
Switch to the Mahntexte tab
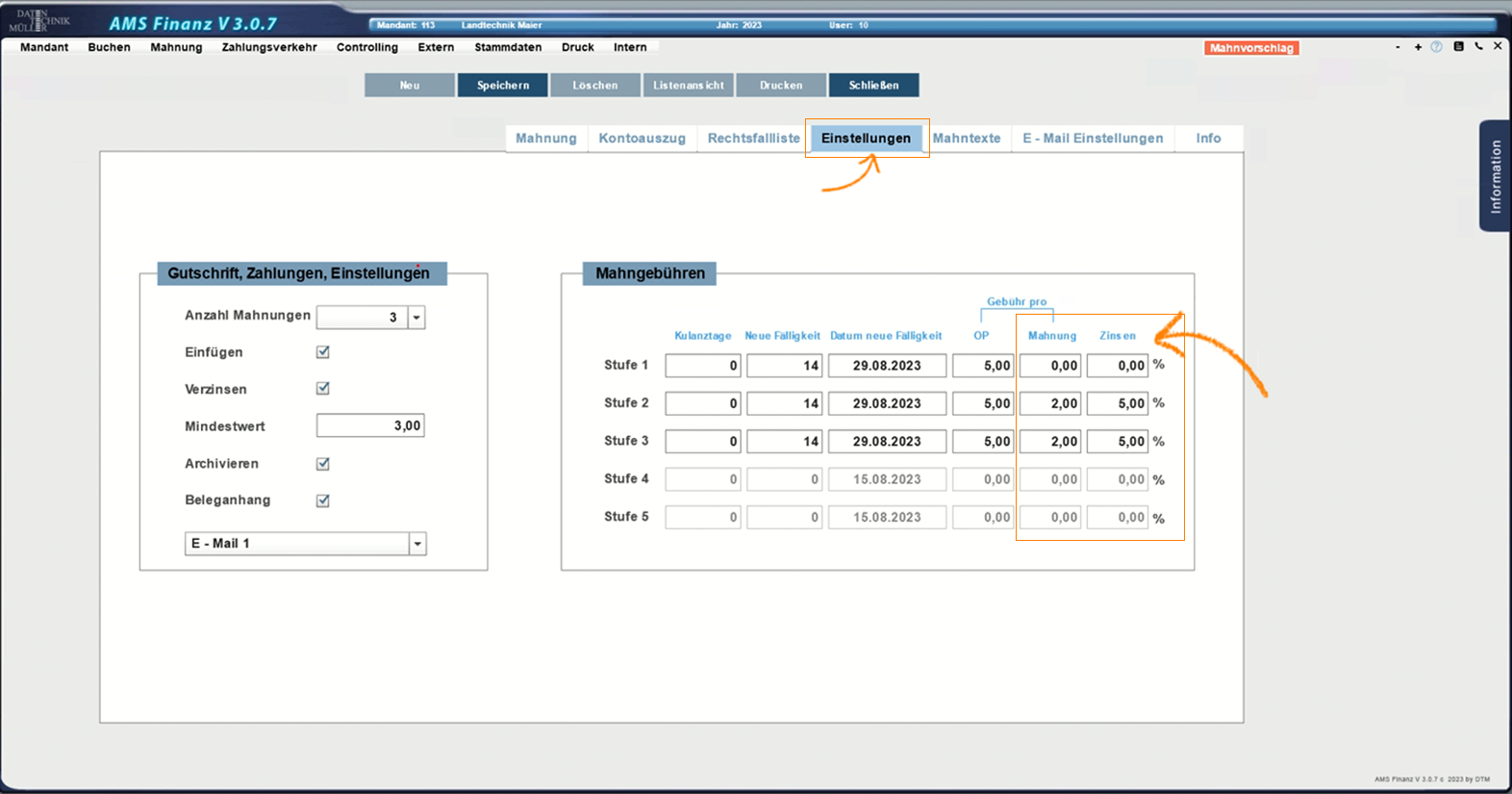tap(966, 139)
